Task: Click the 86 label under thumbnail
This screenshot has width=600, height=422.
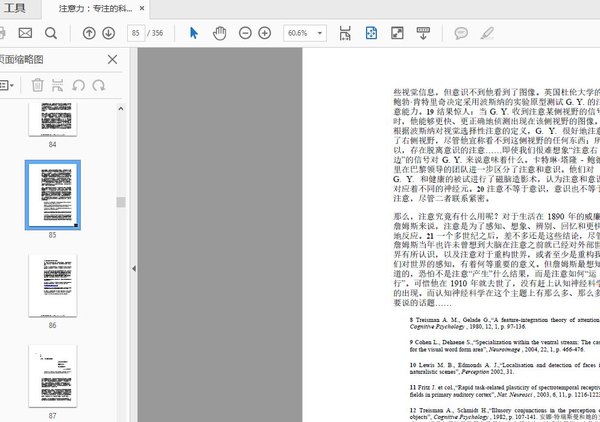Action: 52,325
